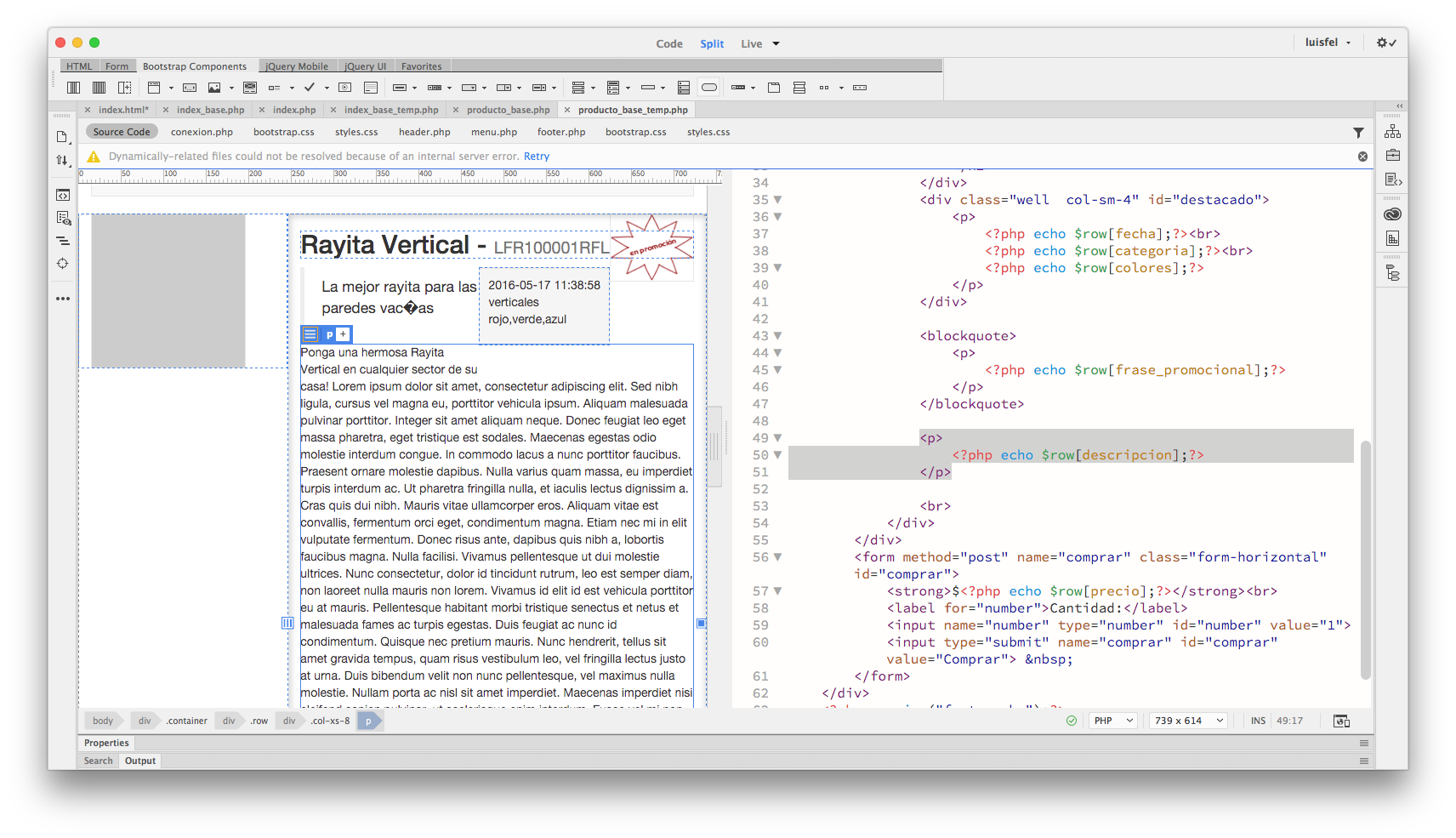The image size is (1456, 838).
Task: Switch to the producto_base.php document tab
Action: (508, 110)
